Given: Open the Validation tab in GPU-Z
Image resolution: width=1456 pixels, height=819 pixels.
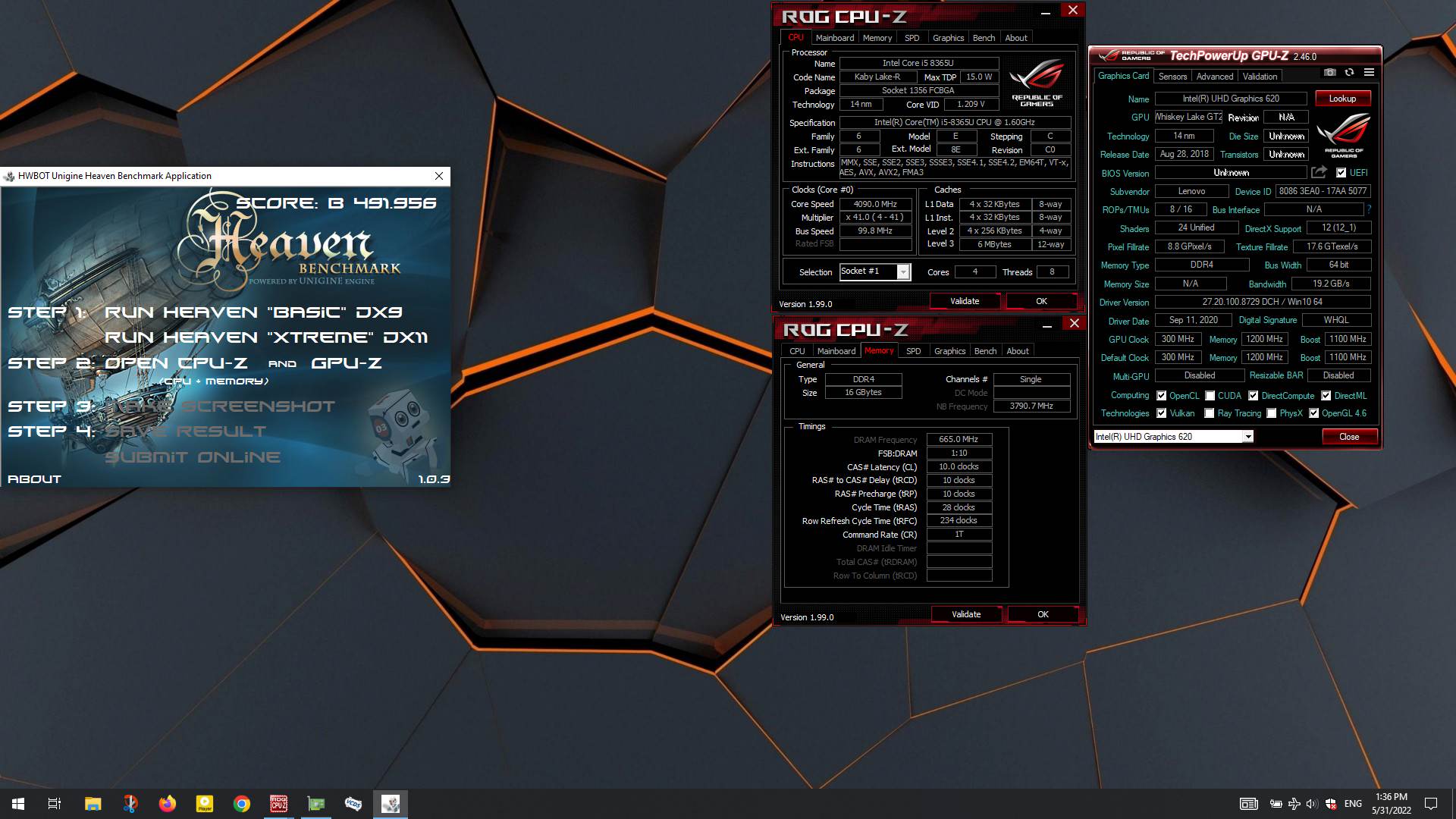Looking at the screenshot, I should pyautogui.click(x=1260, y=77).
